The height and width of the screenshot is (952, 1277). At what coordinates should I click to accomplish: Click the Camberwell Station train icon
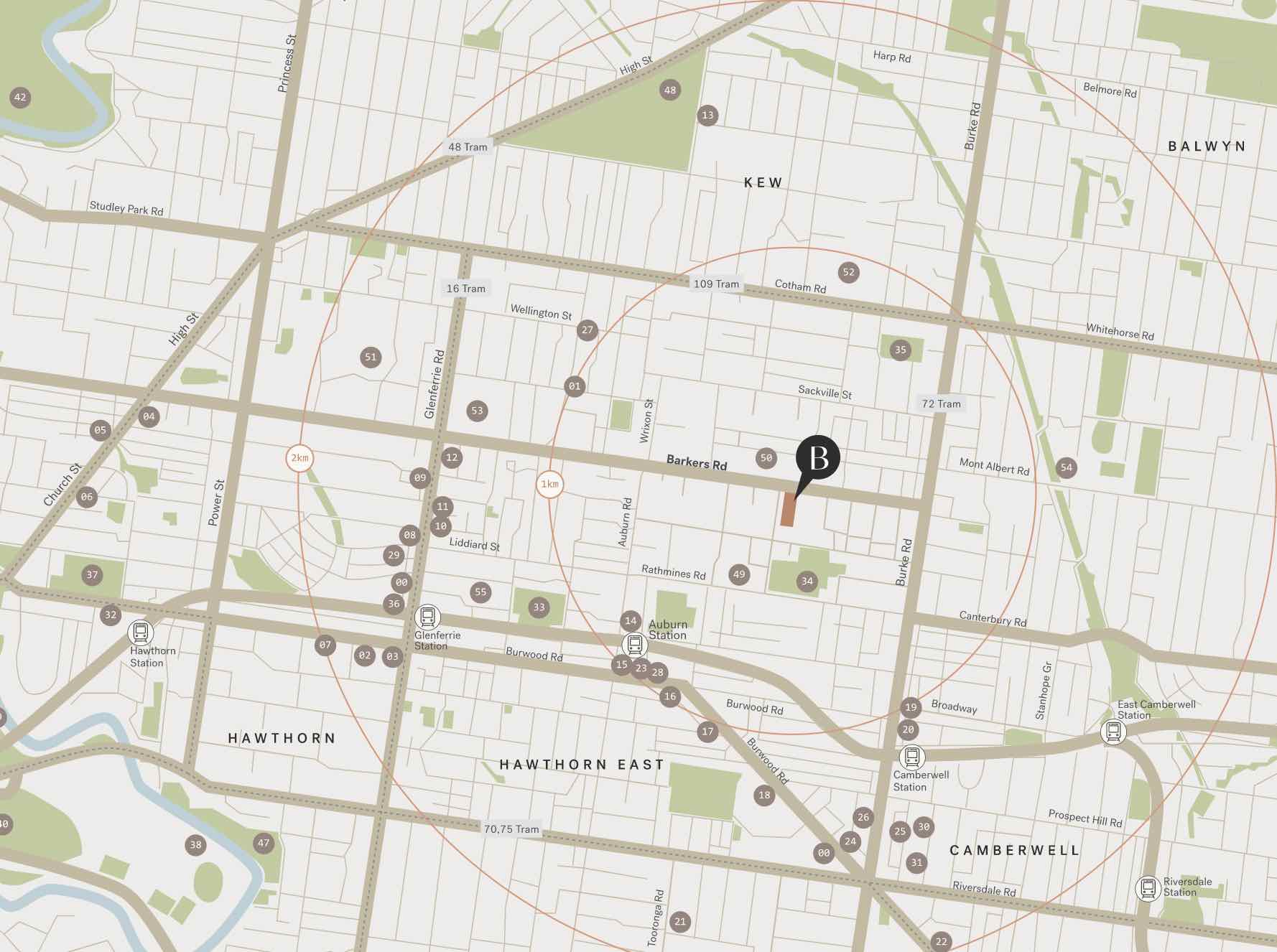(x=911, y=757)
